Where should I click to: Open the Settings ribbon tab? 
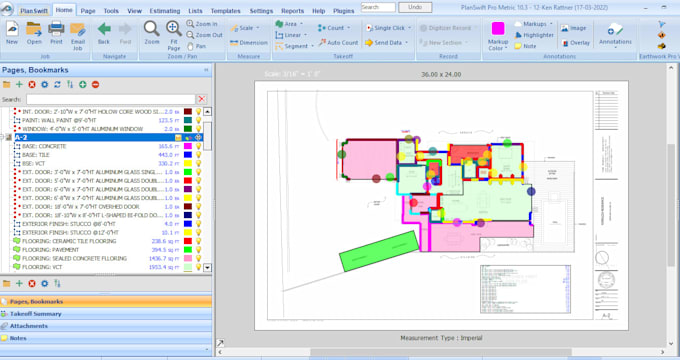coord(261,11)
